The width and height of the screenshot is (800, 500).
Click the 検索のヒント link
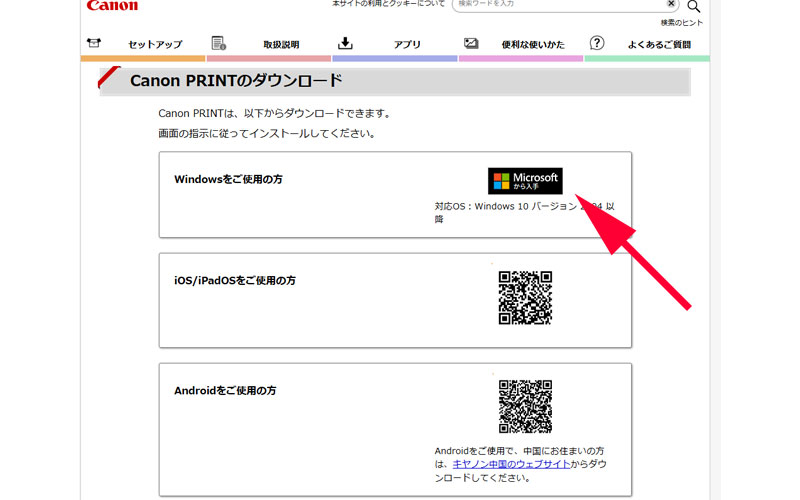681,22
